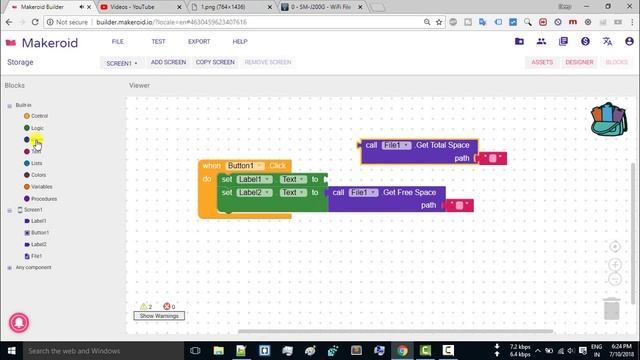Image resolution: width=640 pixels, height=360 pixels.
Task: Open the documentation library icon
Action: tap(563, 41)
